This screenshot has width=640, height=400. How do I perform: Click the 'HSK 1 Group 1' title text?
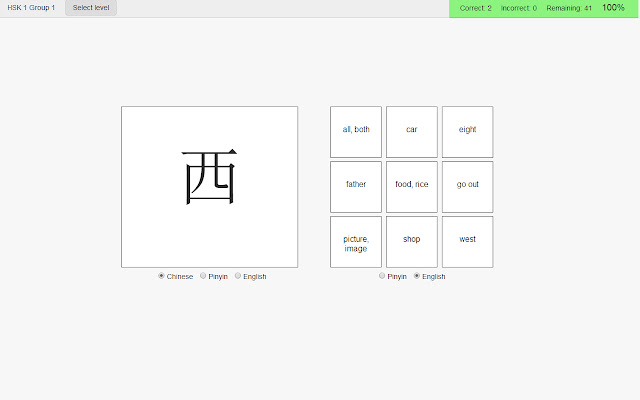[x=31, y=8]
